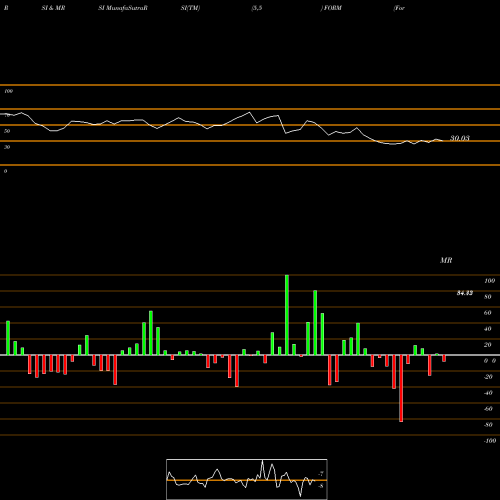The width and height of the screenshot is (500, 500).
Task: Click the MR axis label '-100'
Action: [x=490, y=441]
